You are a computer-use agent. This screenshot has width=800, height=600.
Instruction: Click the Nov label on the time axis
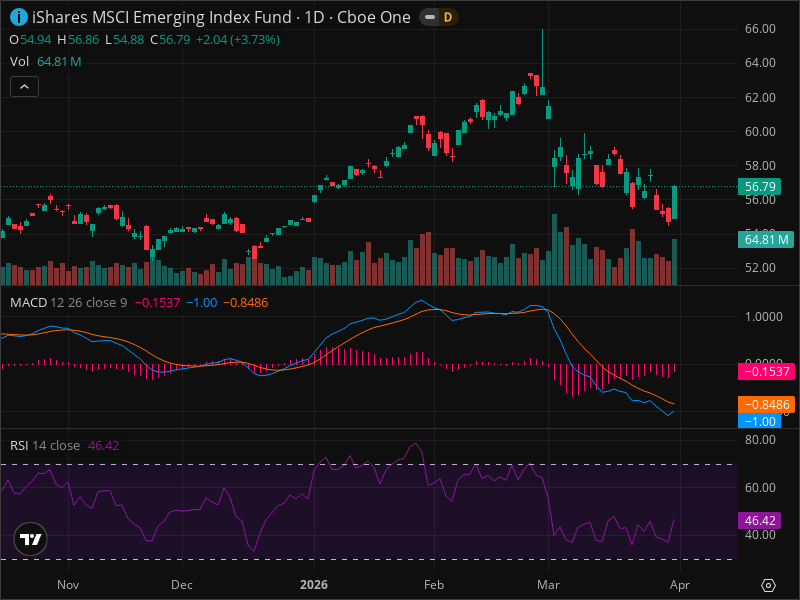[x=68, y=585]
